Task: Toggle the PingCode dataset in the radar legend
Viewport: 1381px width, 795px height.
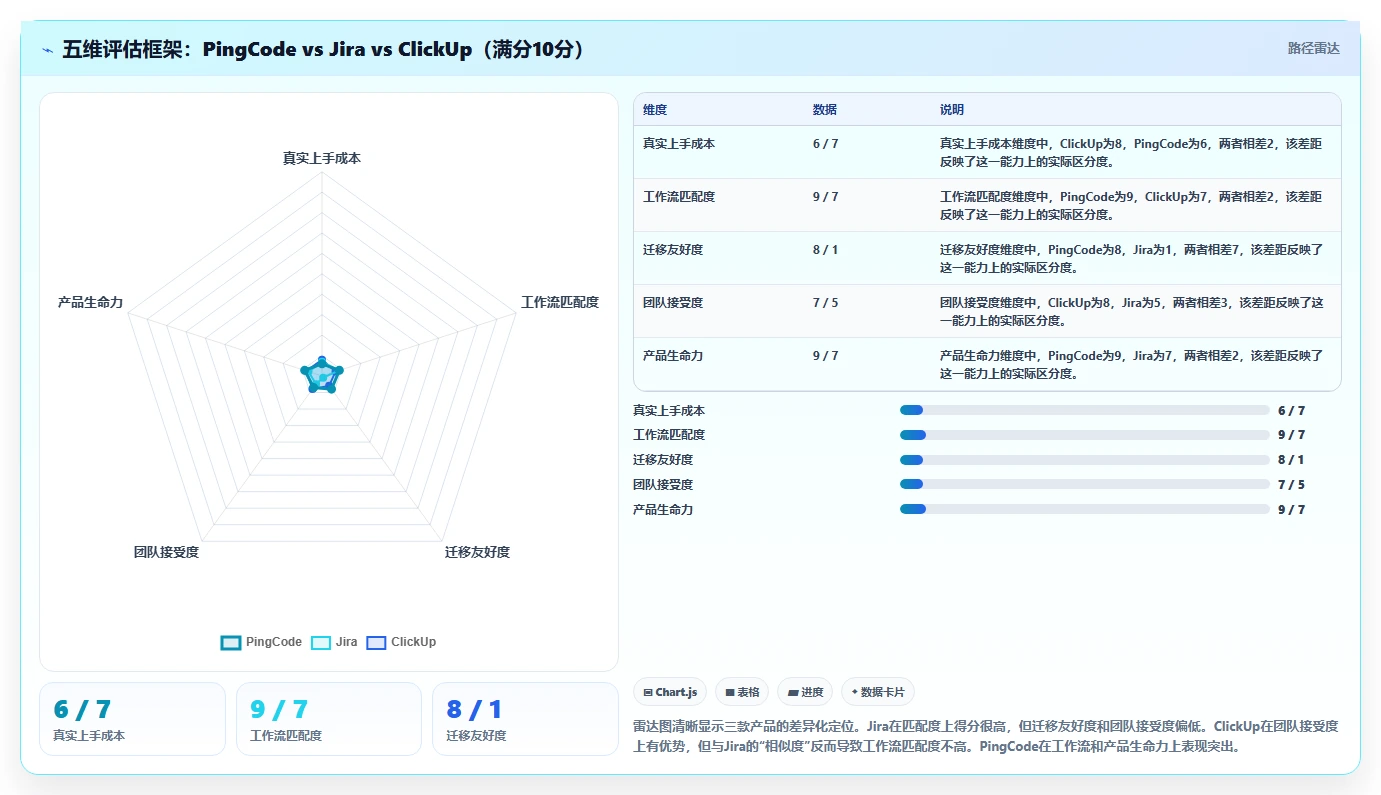Action: [261, 642]
